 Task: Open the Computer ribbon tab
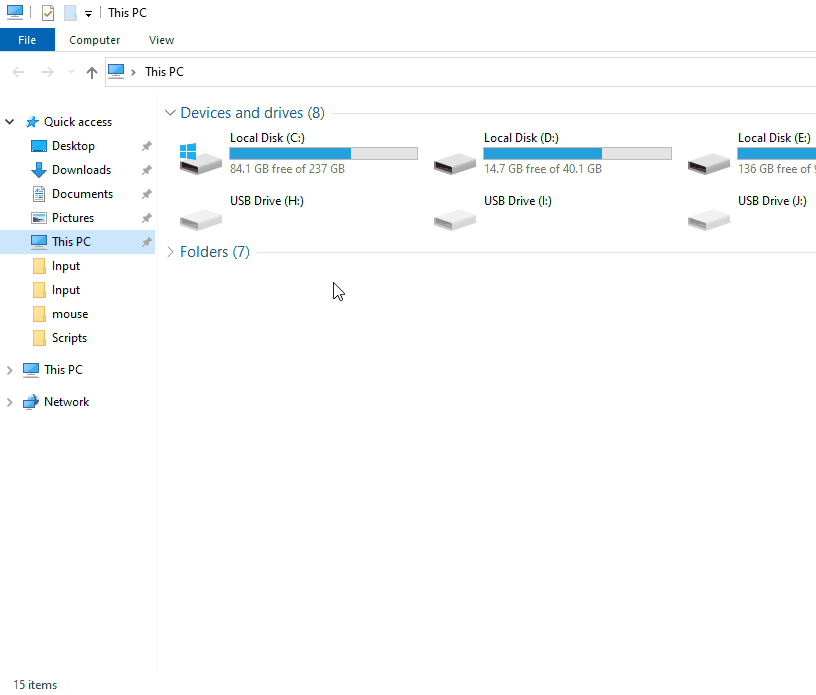coord(94,40)
